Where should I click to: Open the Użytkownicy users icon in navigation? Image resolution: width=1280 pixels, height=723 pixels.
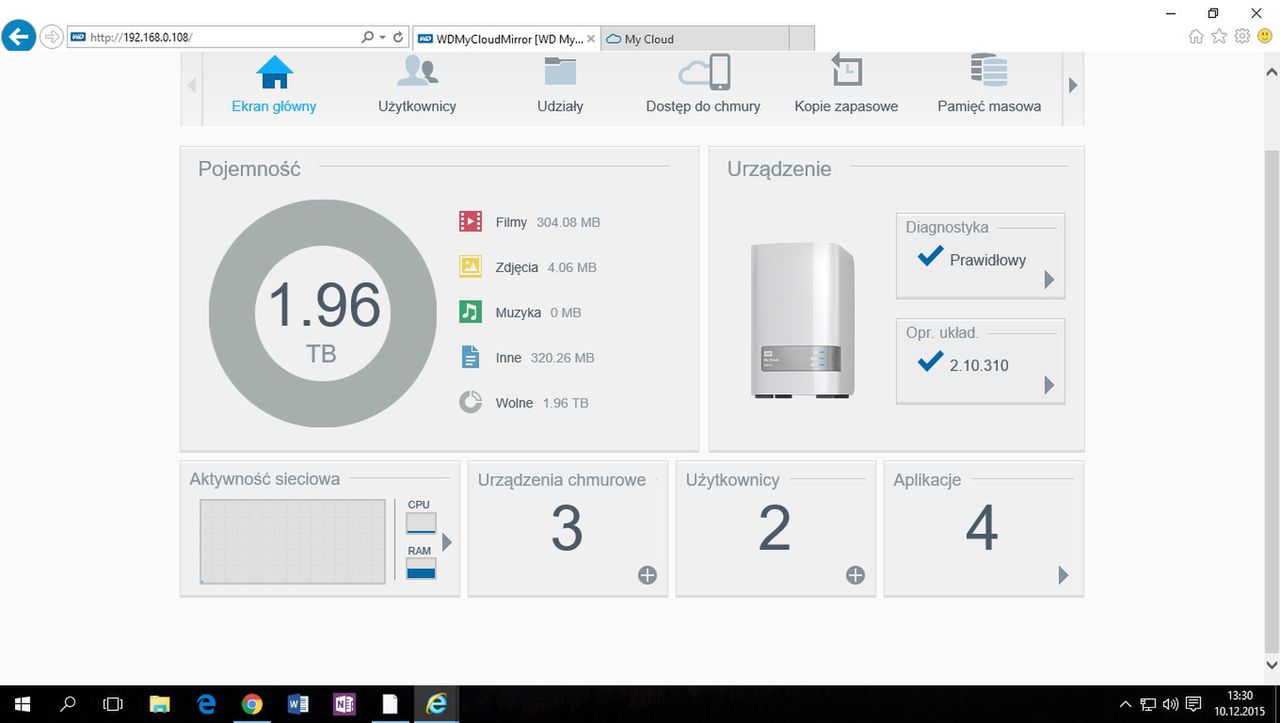point(417,72)
